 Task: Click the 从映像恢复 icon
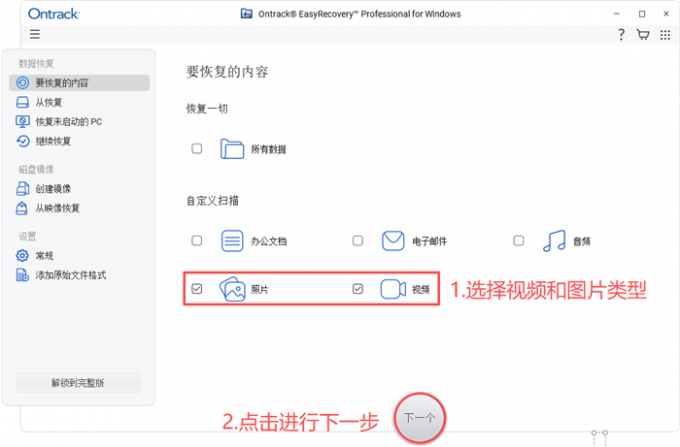[x=22, y=208]
